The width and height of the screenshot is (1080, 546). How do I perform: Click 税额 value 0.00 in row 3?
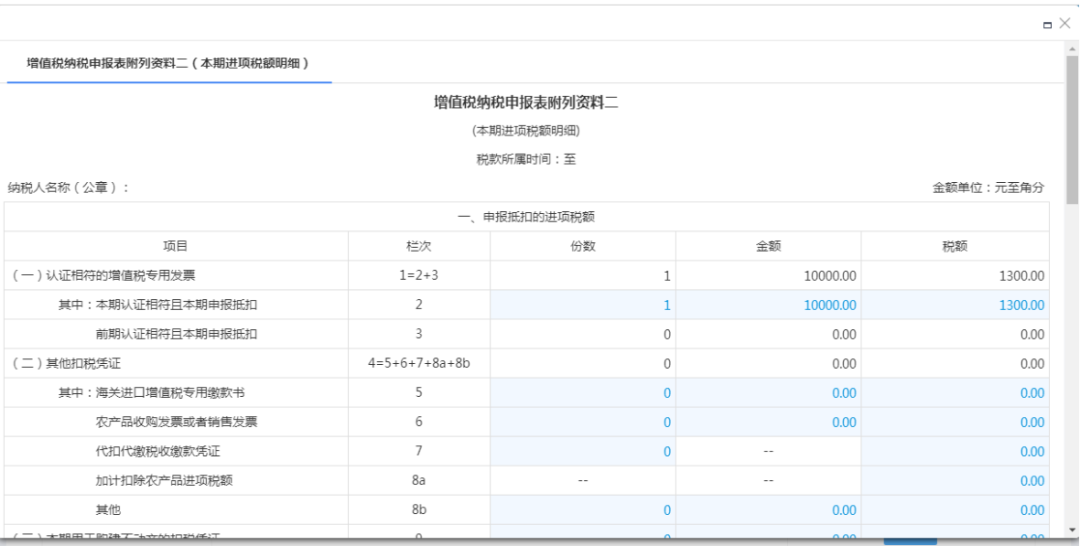tap(1032, 335)
